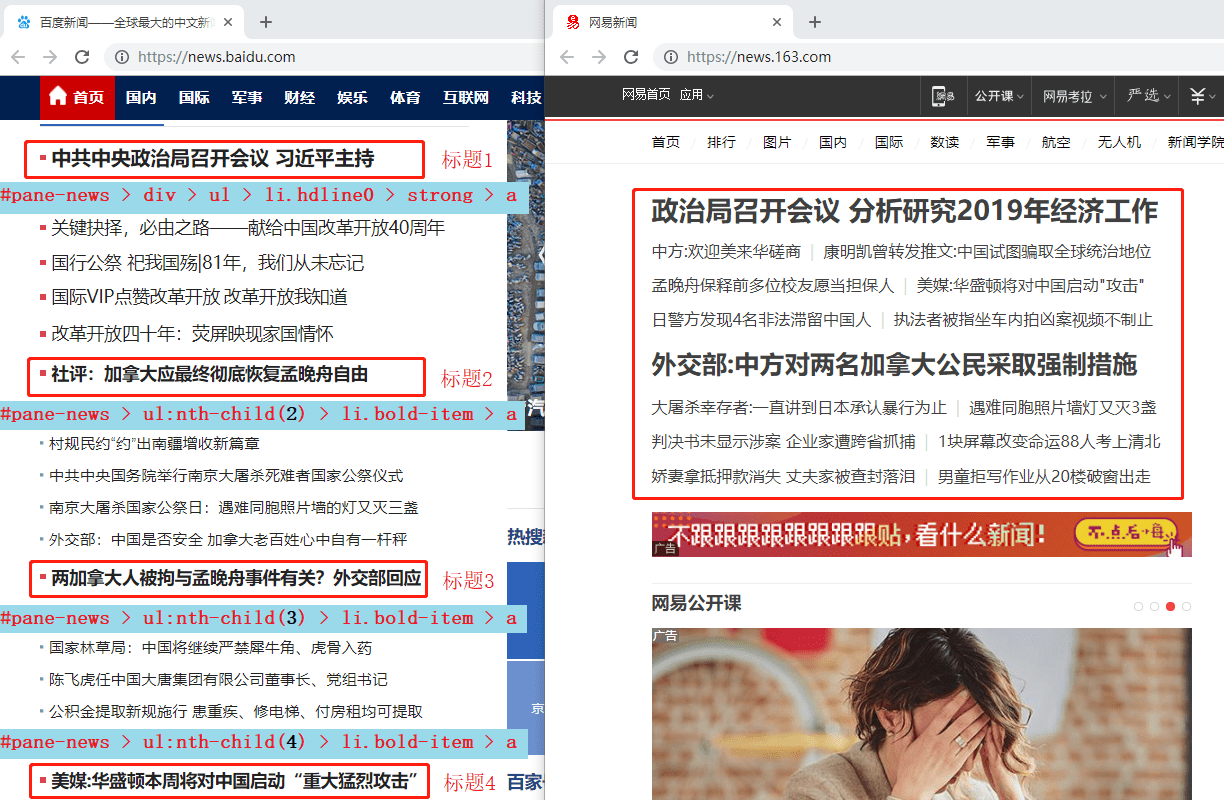Reload the news.baidu.com page

click(82, 57)
